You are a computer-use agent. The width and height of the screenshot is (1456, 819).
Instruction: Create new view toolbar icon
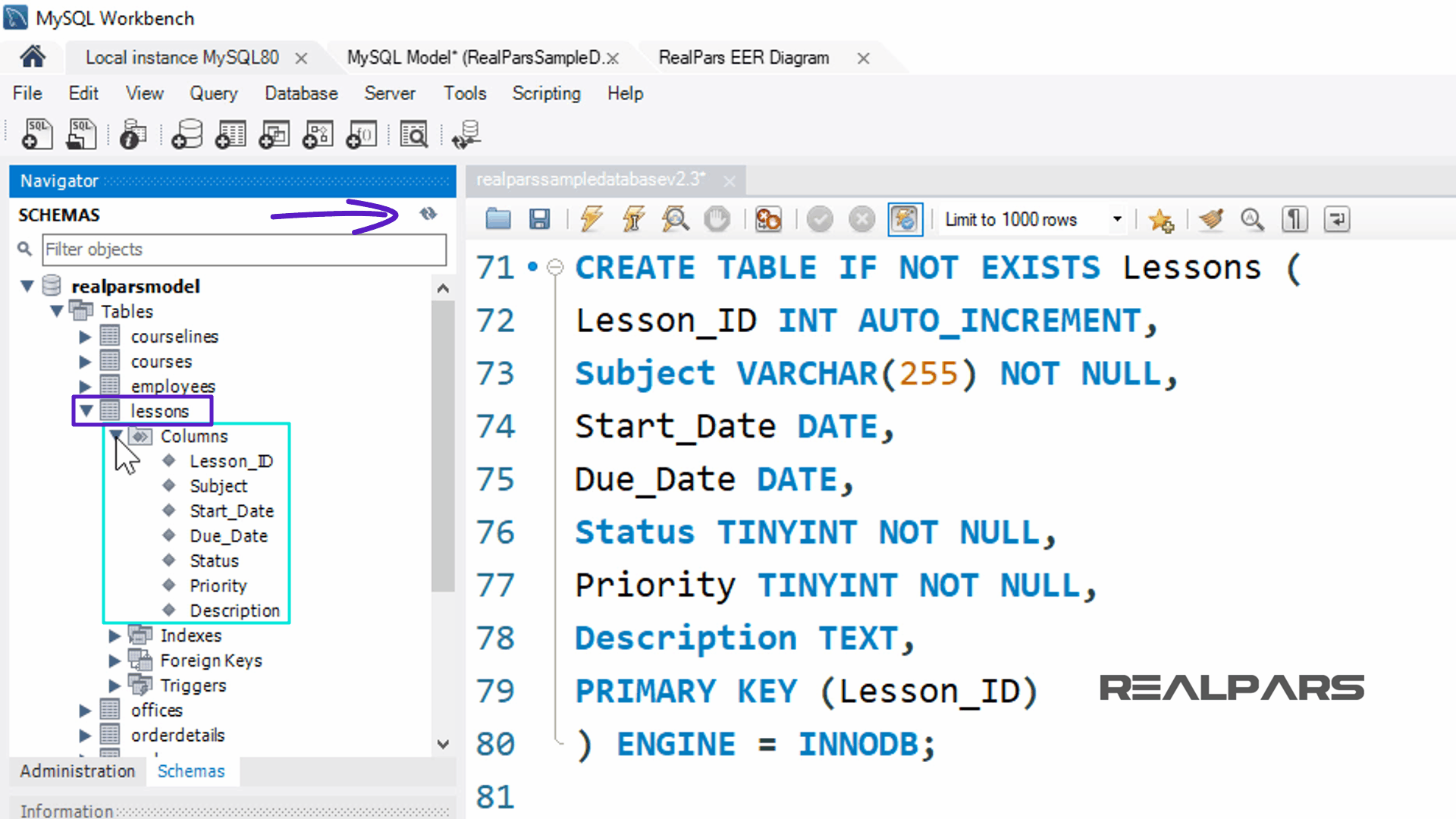click(x=274, y=134)
